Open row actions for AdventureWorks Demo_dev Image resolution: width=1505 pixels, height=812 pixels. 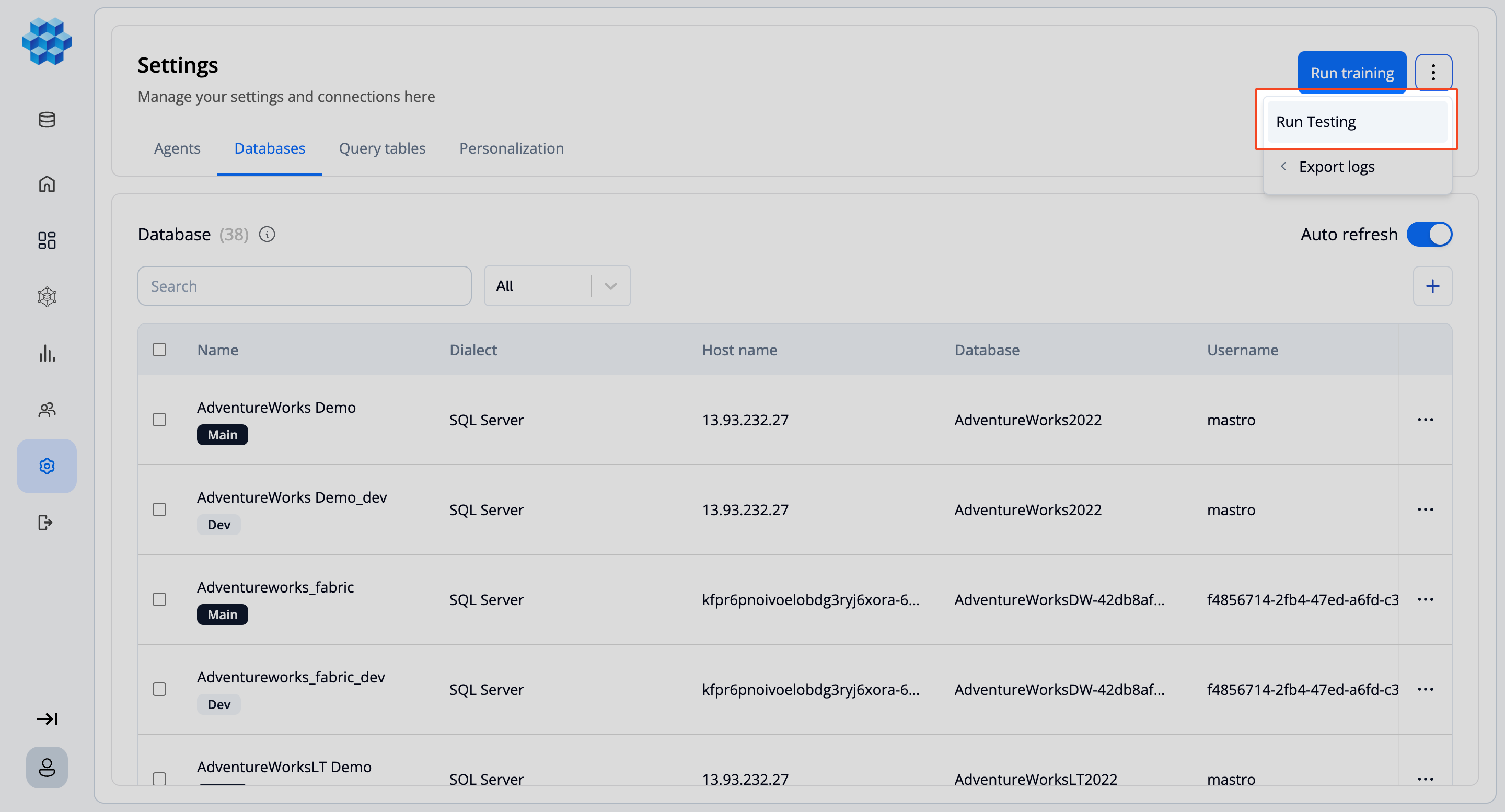click(1426, 510)
